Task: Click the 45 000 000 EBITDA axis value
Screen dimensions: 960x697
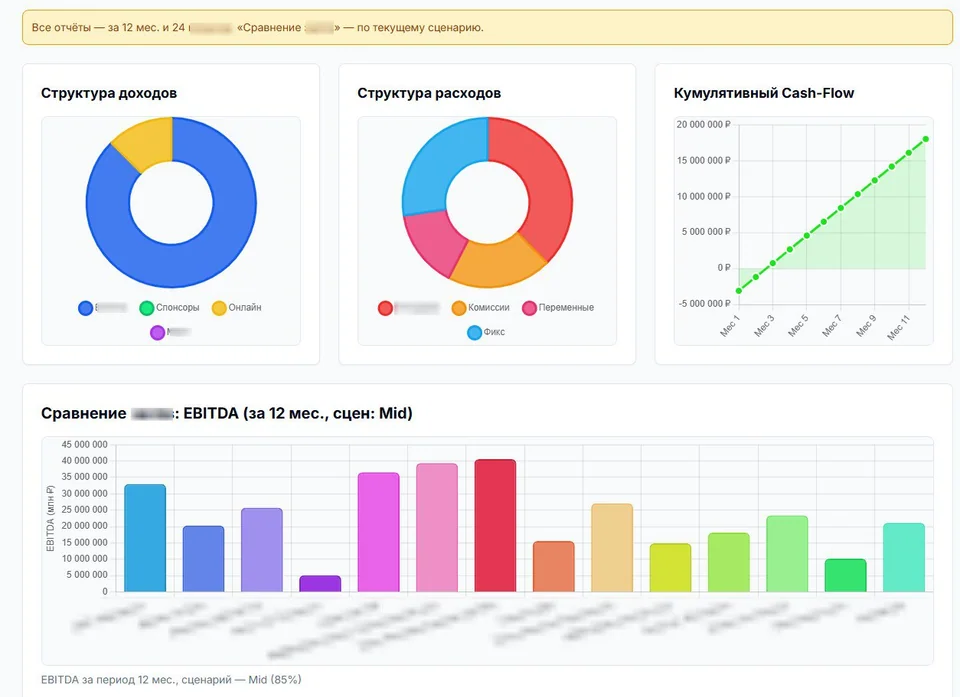Action: tap(84, 445)
